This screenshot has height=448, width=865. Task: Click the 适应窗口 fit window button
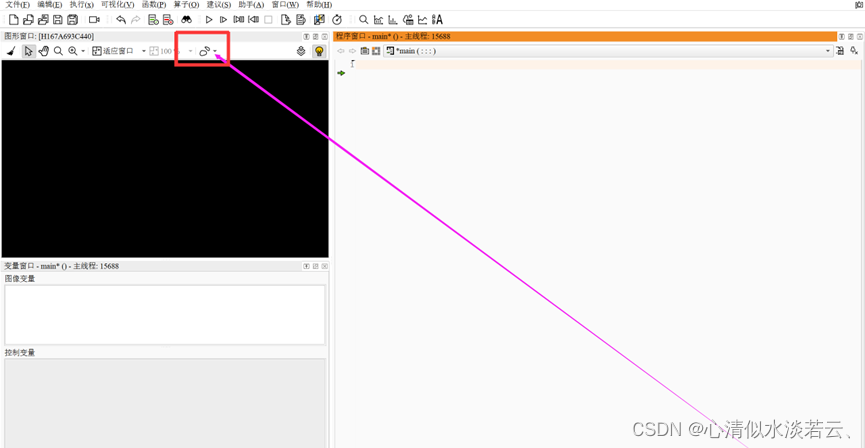pyautogui.click(x=113, y=51)
